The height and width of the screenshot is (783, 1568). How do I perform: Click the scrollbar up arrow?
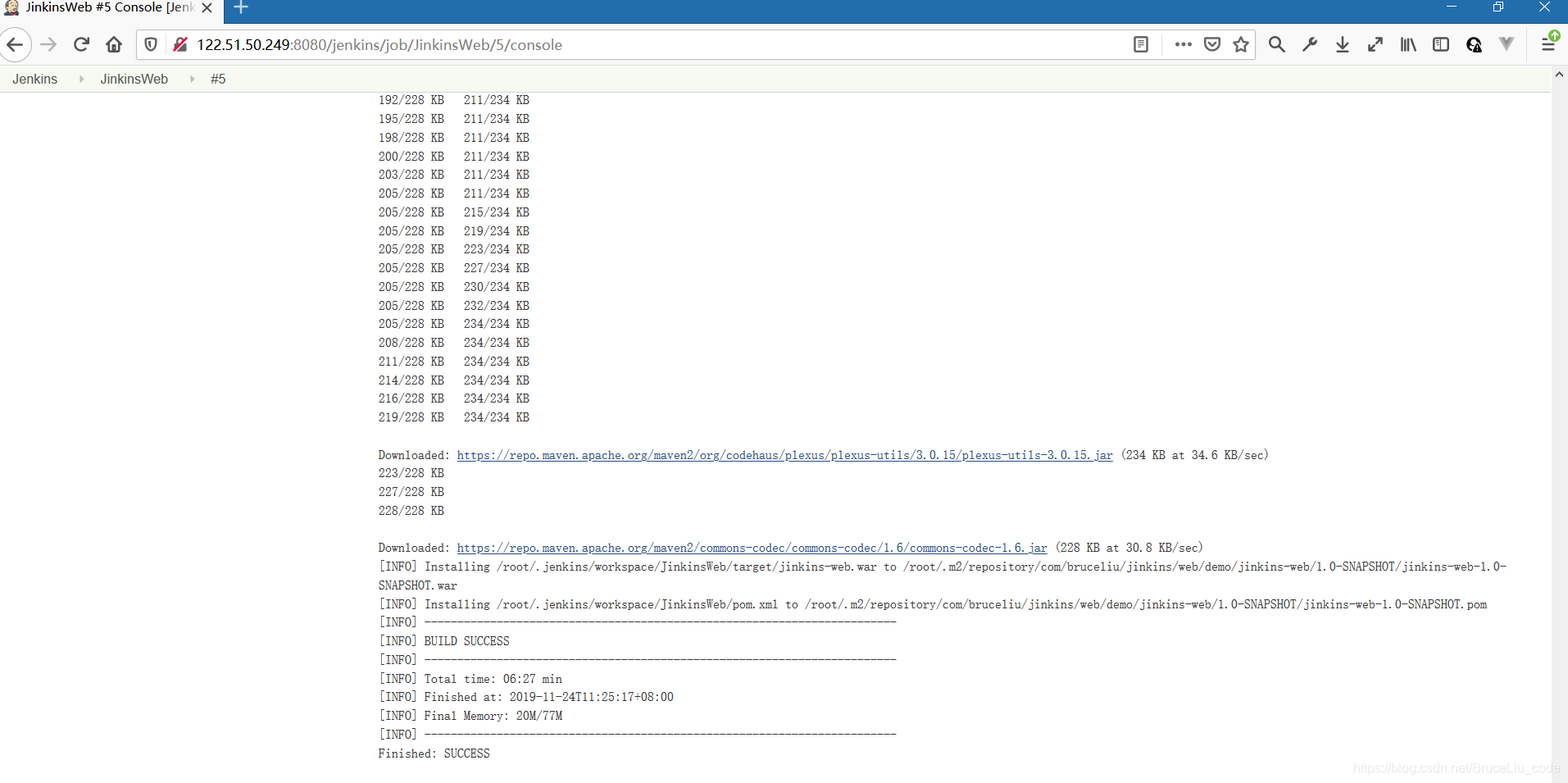[1559, 75]
